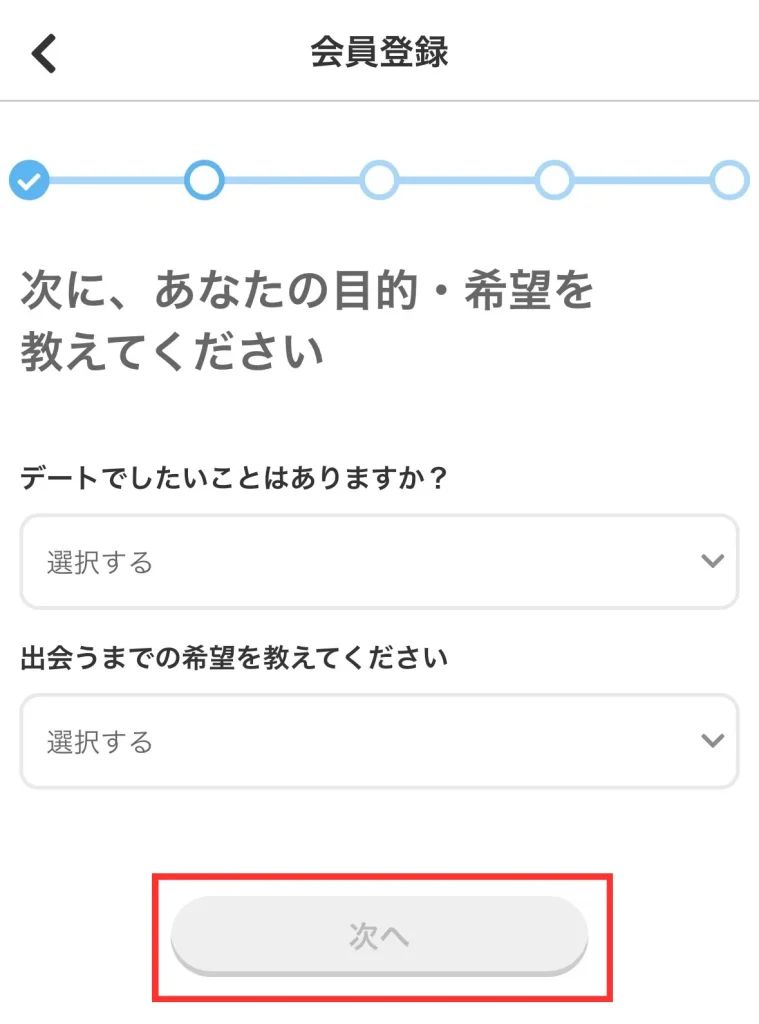
Task: Click the fourth progress indicator circle
Action: [x=555, y=181]
